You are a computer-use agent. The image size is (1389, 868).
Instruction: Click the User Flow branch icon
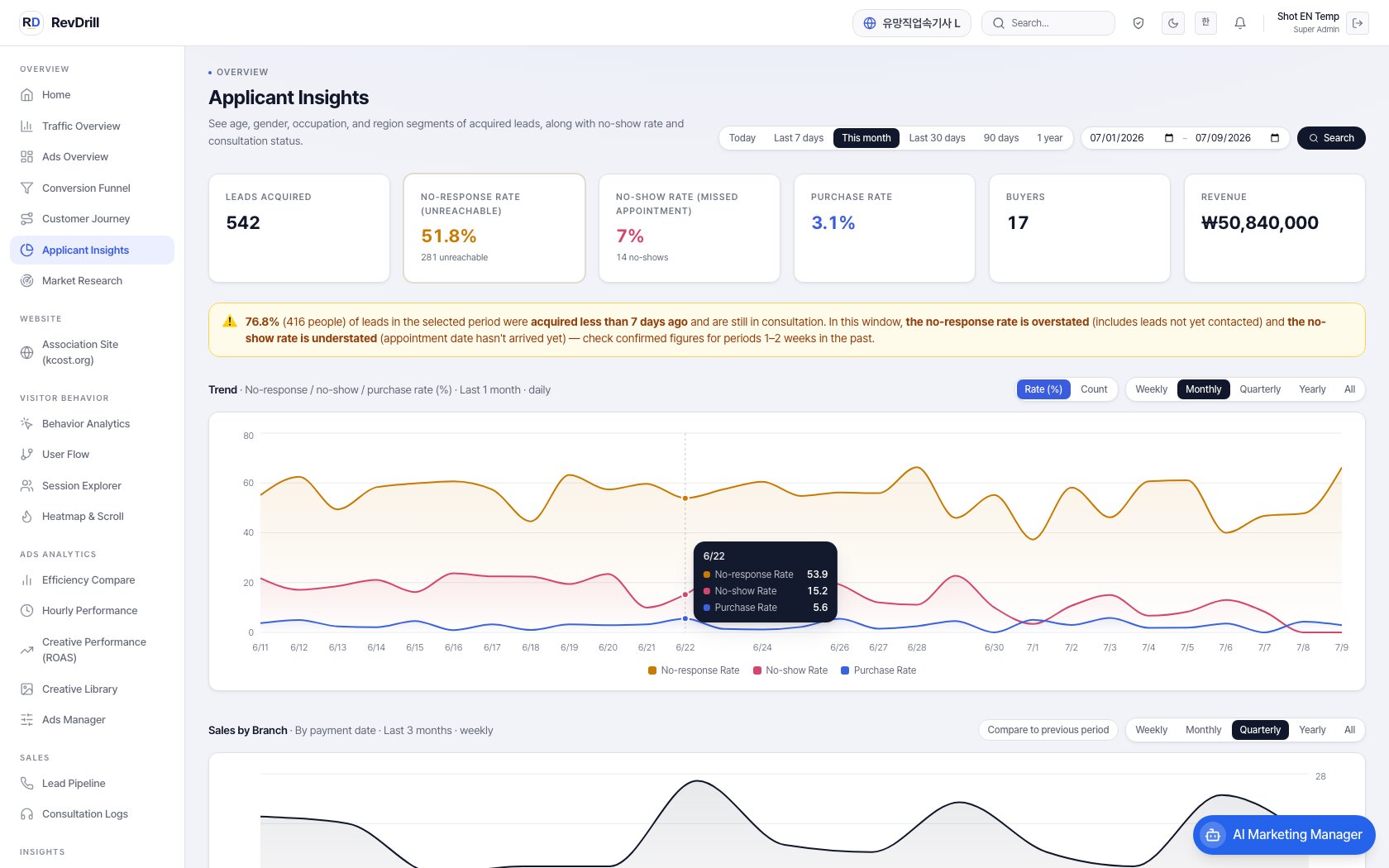26,455
